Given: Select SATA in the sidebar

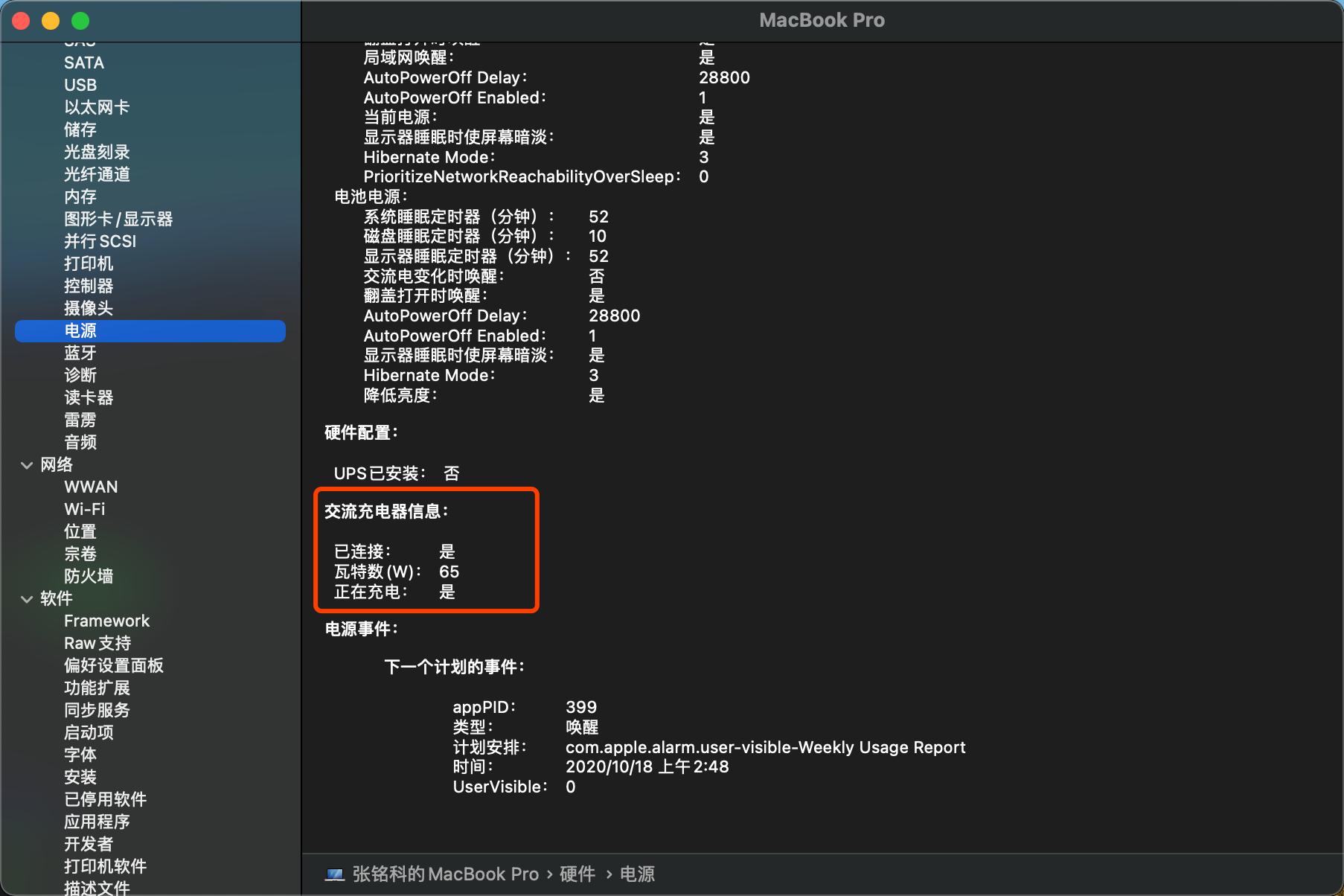Looking at the screenshot, I should tap(83, 62).
